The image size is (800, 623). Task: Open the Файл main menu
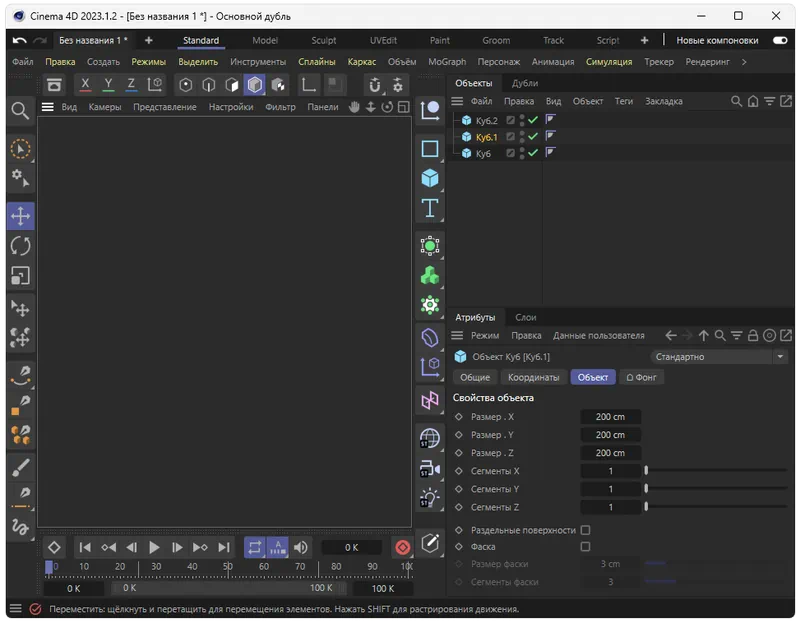[x=23, y=62]
